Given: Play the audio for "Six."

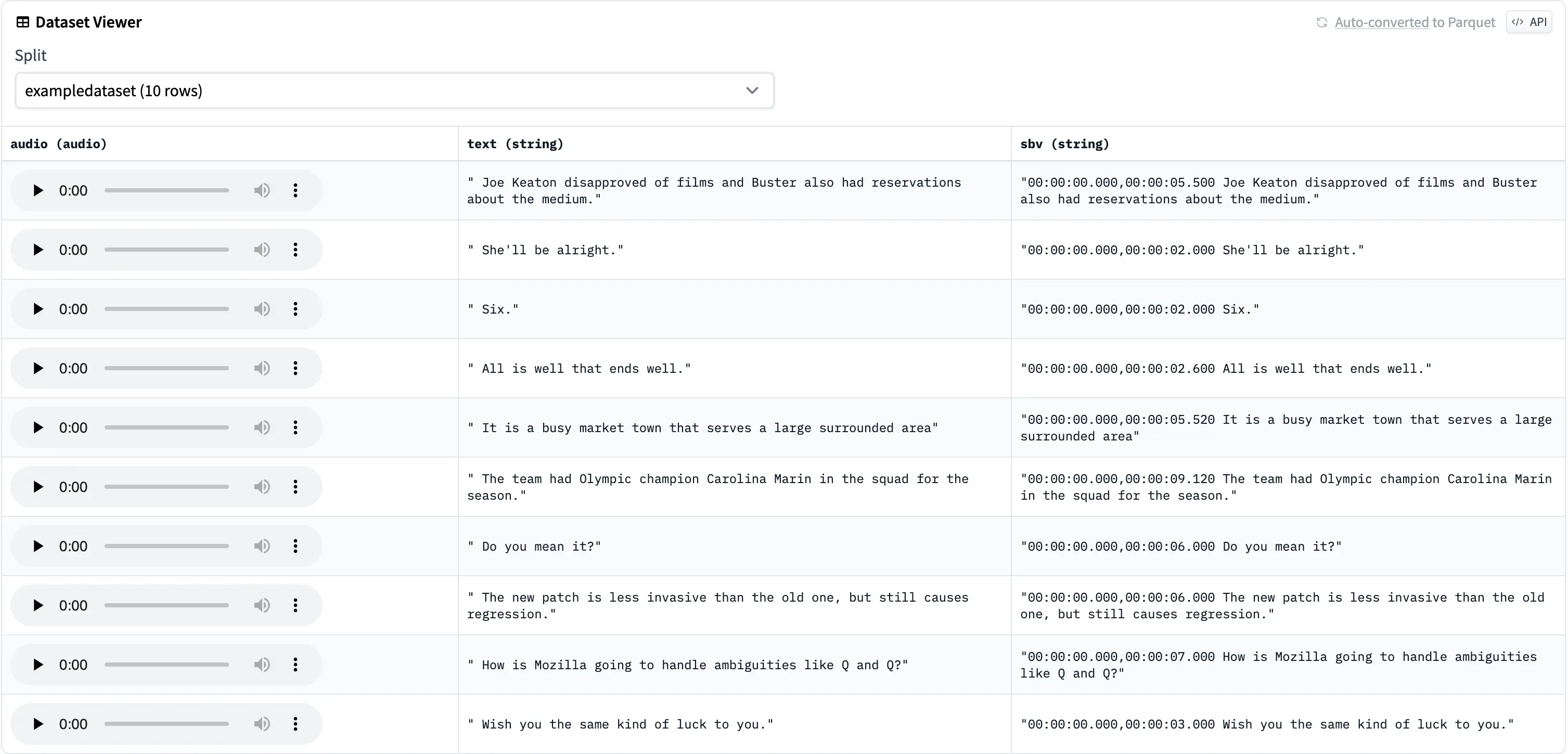Looking at the screenshot, I should click(x=38, y=308).
